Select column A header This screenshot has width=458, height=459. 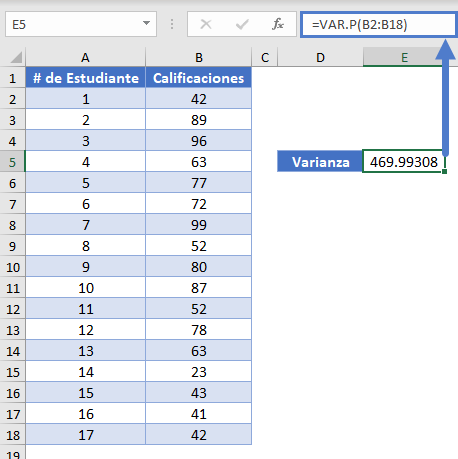[86, 58]
